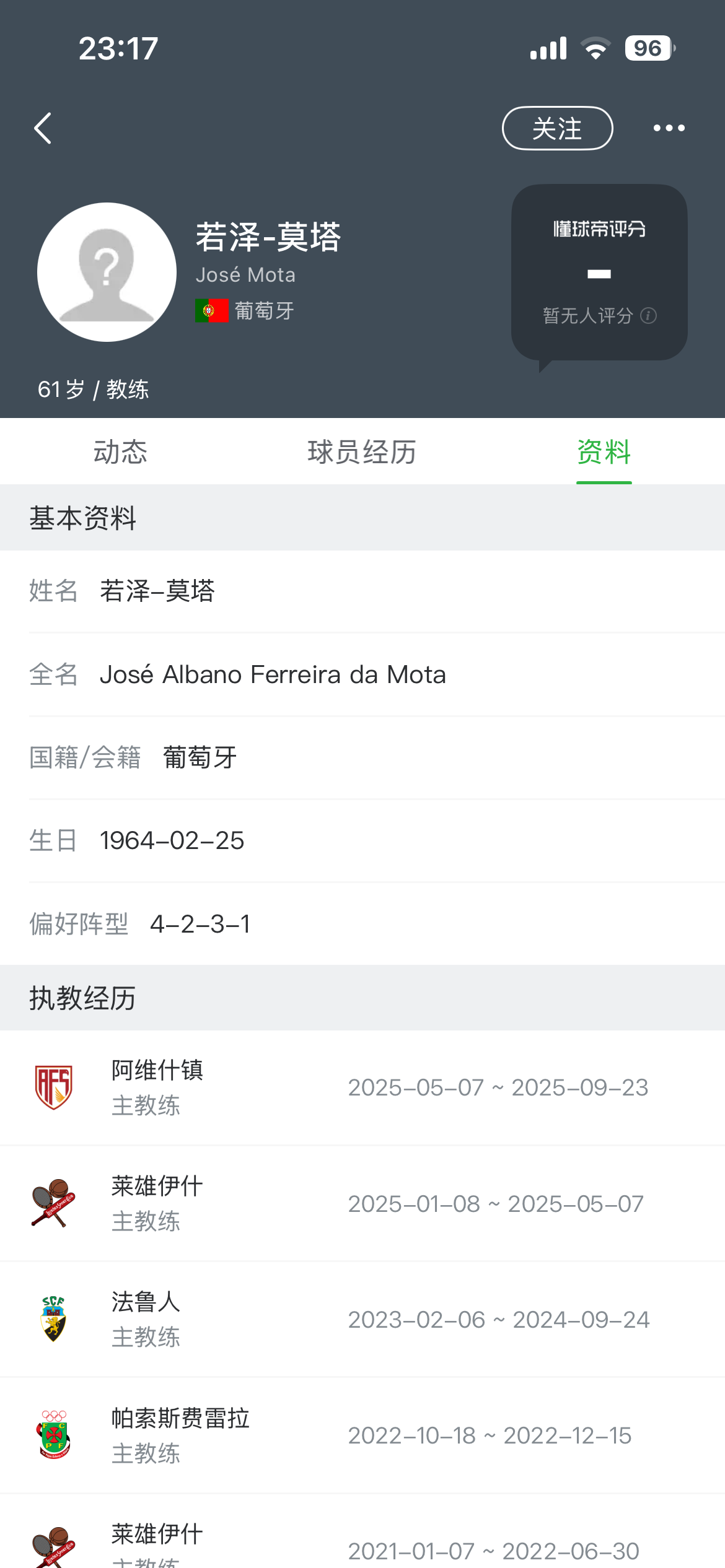Tap the 法鲁人 club crest icon
This screenshot has width=725, height=1568.
(x=54, y=1319)
